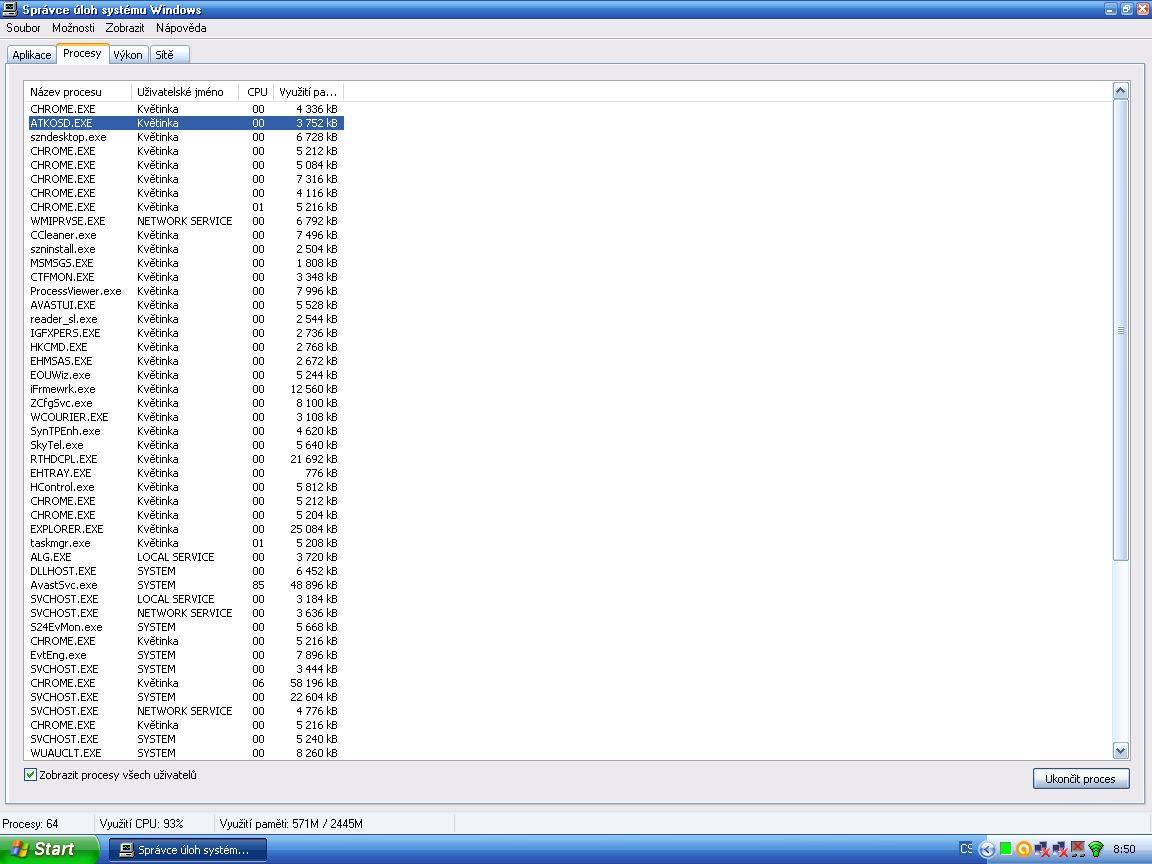
Task: Select the SynTPEnh.exe process
Action: tap(186, 431)
